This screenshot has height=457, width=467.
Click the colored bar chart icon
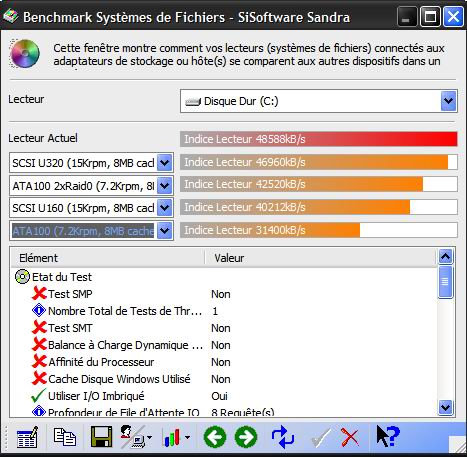(x=172, y=437)
